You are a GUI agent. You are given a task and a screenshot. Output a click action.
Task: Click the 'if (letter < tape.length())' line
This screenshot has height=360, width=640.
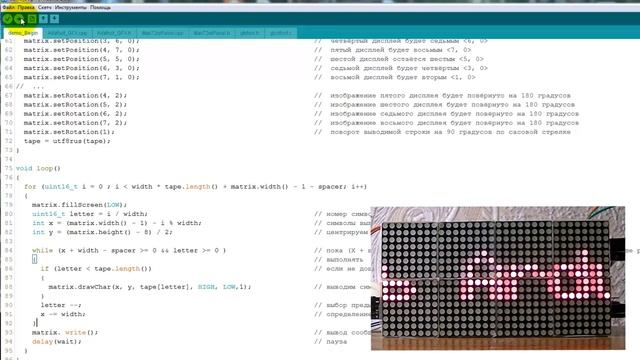pyautogui.click(x=96, y=269)
